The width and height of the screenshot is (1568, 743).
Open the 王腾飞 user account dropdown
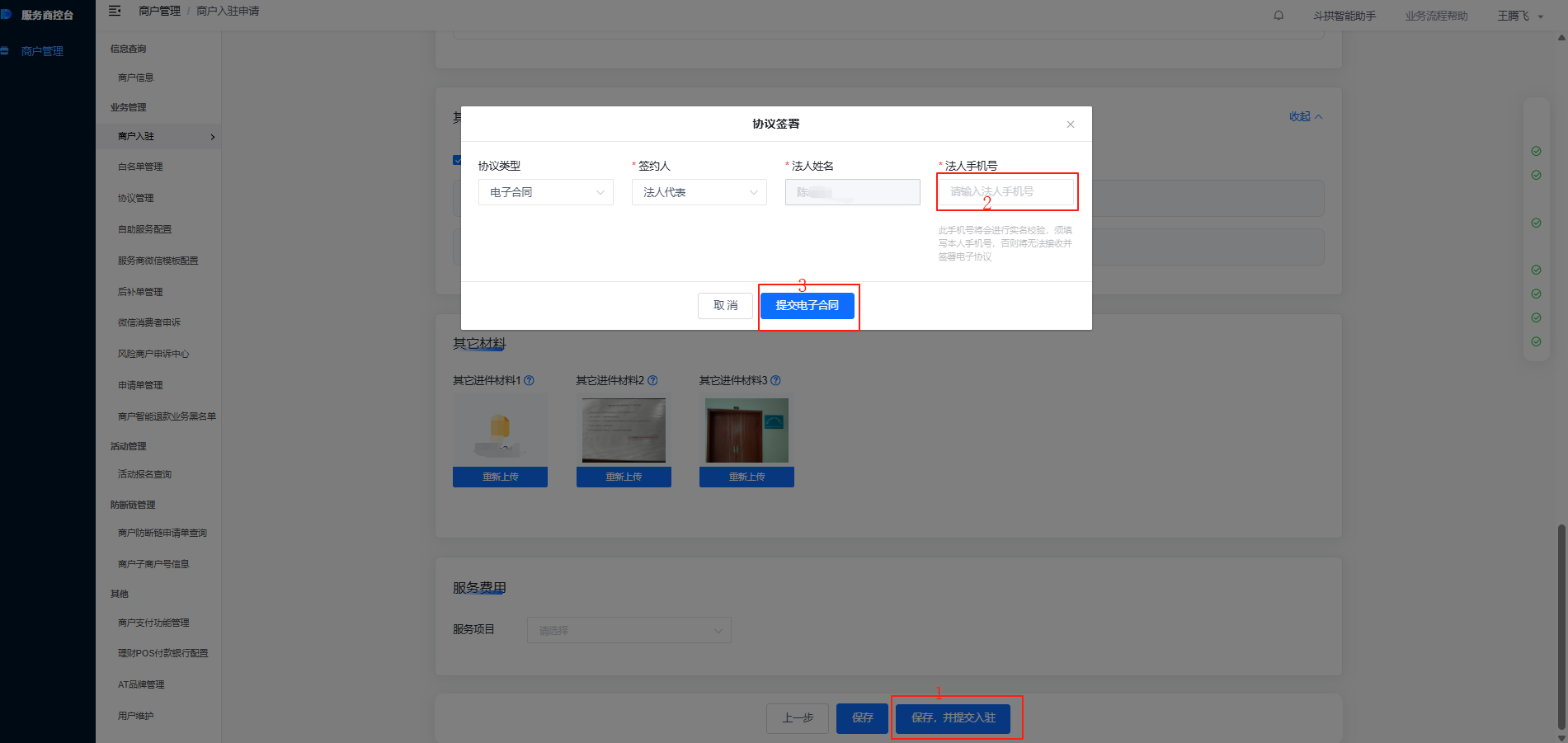point(1520,16)
